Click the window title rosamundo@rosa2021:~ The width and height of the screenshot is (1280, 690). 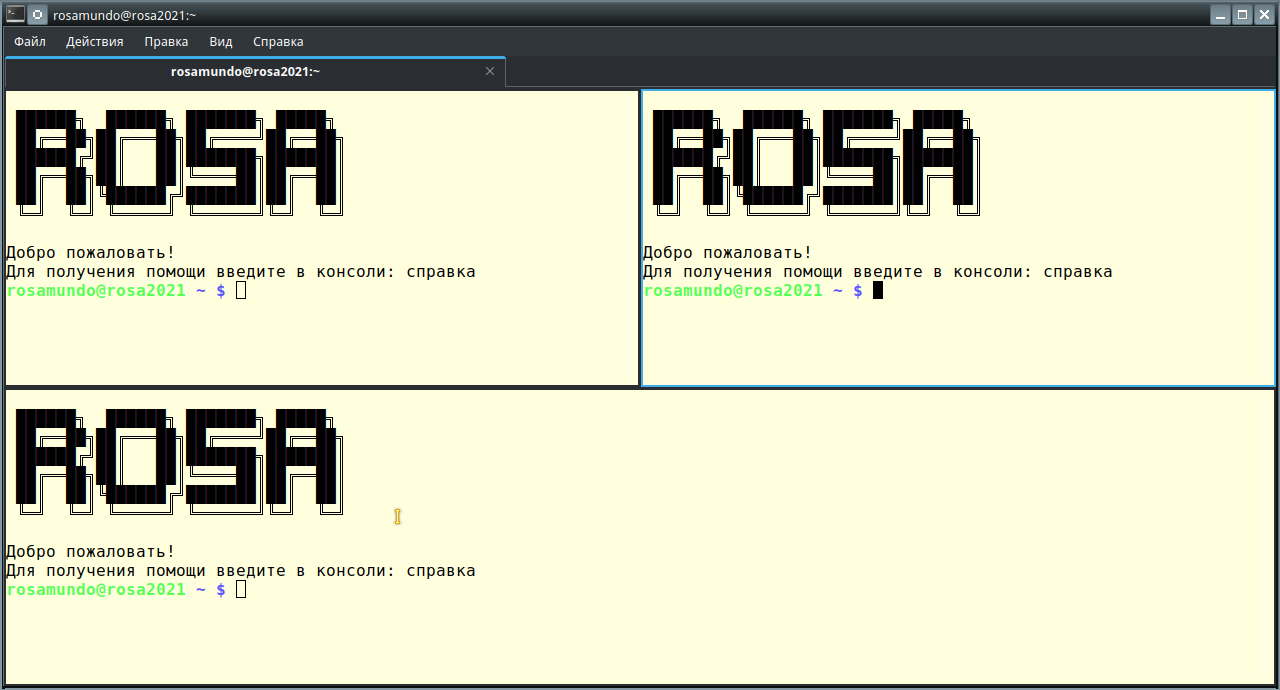click(x=125, y=16)
